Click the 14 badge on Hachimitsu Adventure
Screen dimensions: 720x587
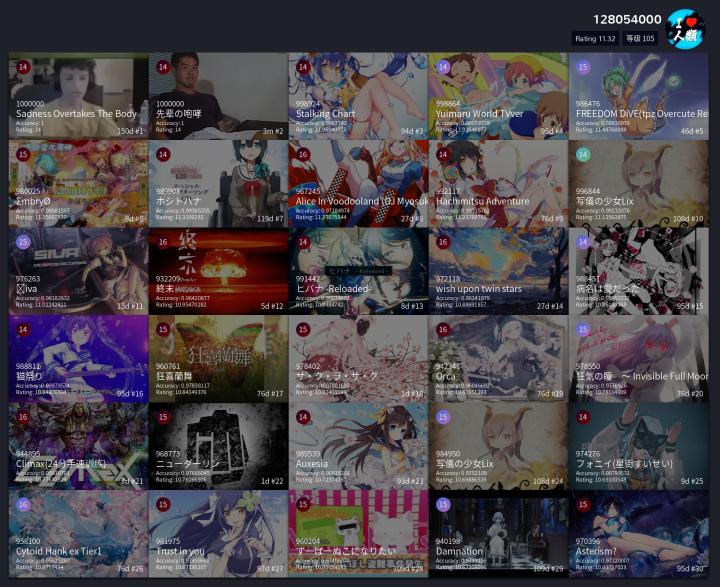point(443,154)
